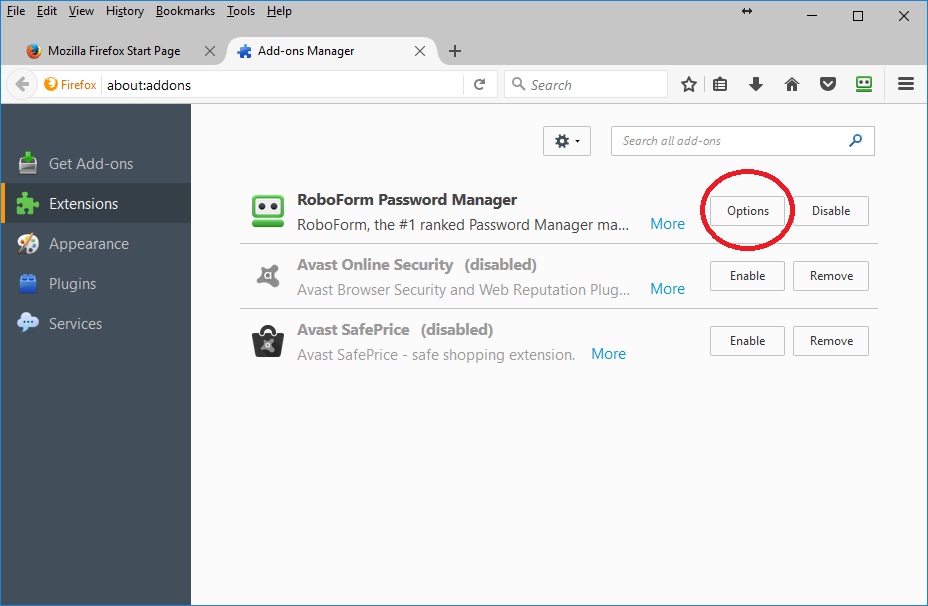Enable Avast SafePrice extension
Image resolution: width=928 pixels, height=606 pixels.
point(747,341)
